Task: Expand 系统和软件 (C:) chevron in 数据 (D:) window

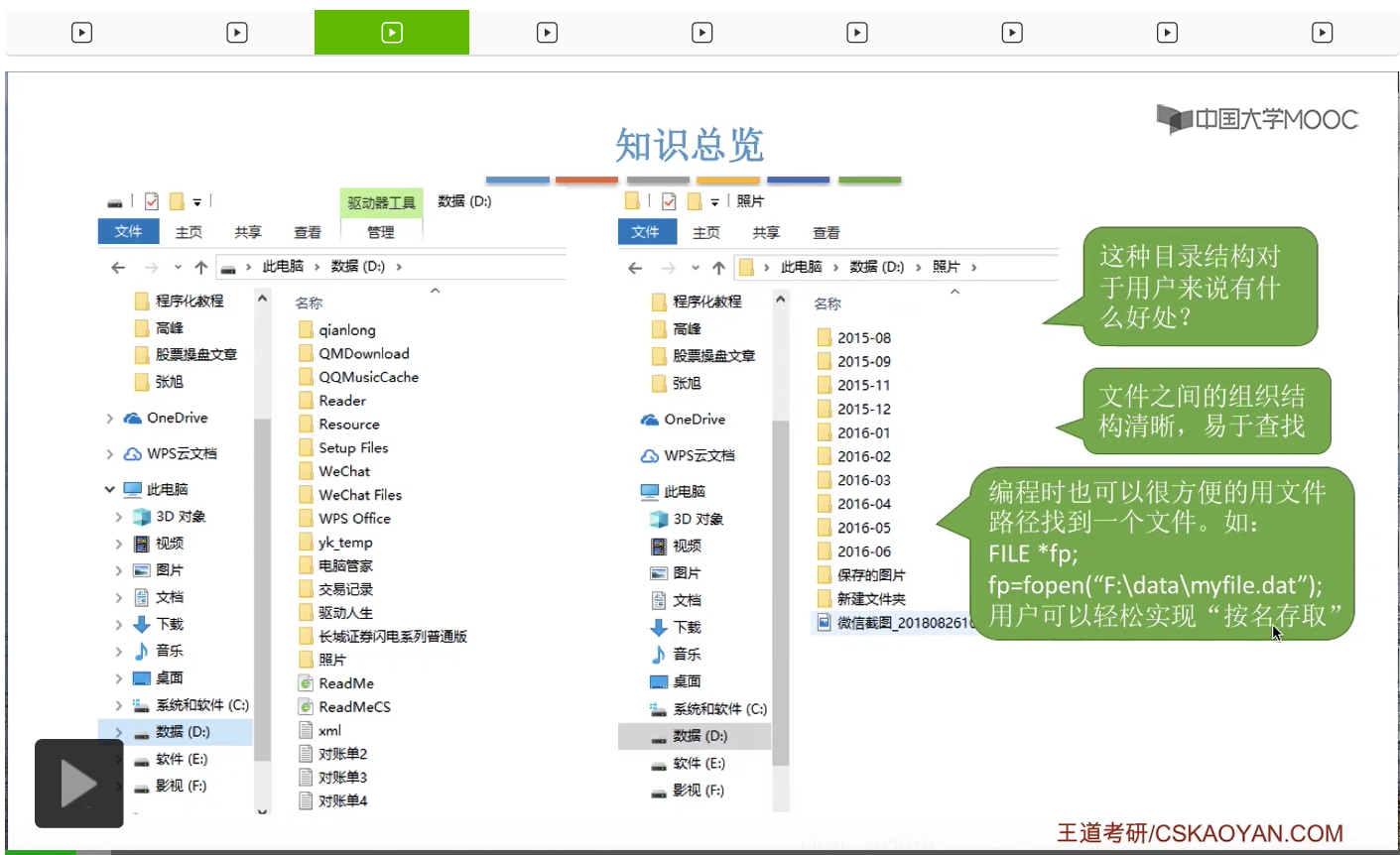Action: coord(119,705)
